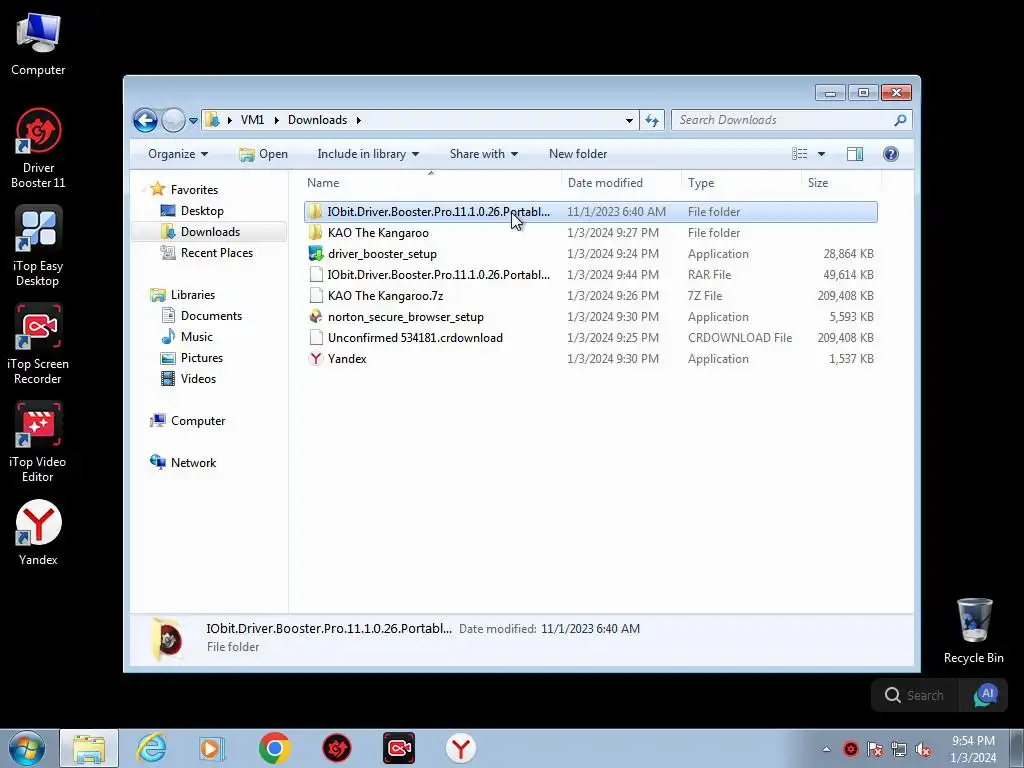
Task: Click the Forward navigation arrow
Action: (x=173, y=120)
